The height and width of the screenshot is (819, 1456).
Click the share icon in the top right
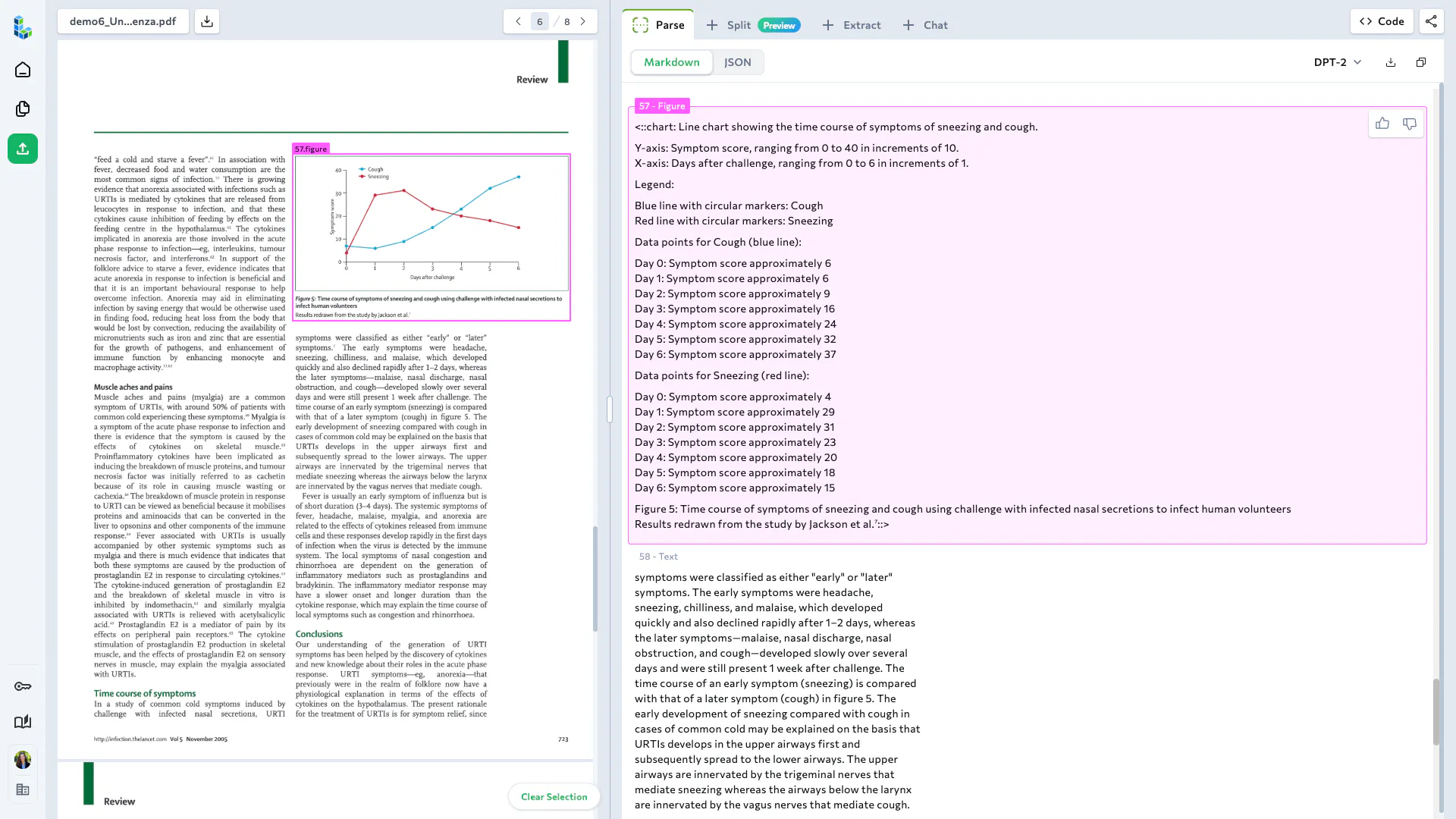point(1431,21)
